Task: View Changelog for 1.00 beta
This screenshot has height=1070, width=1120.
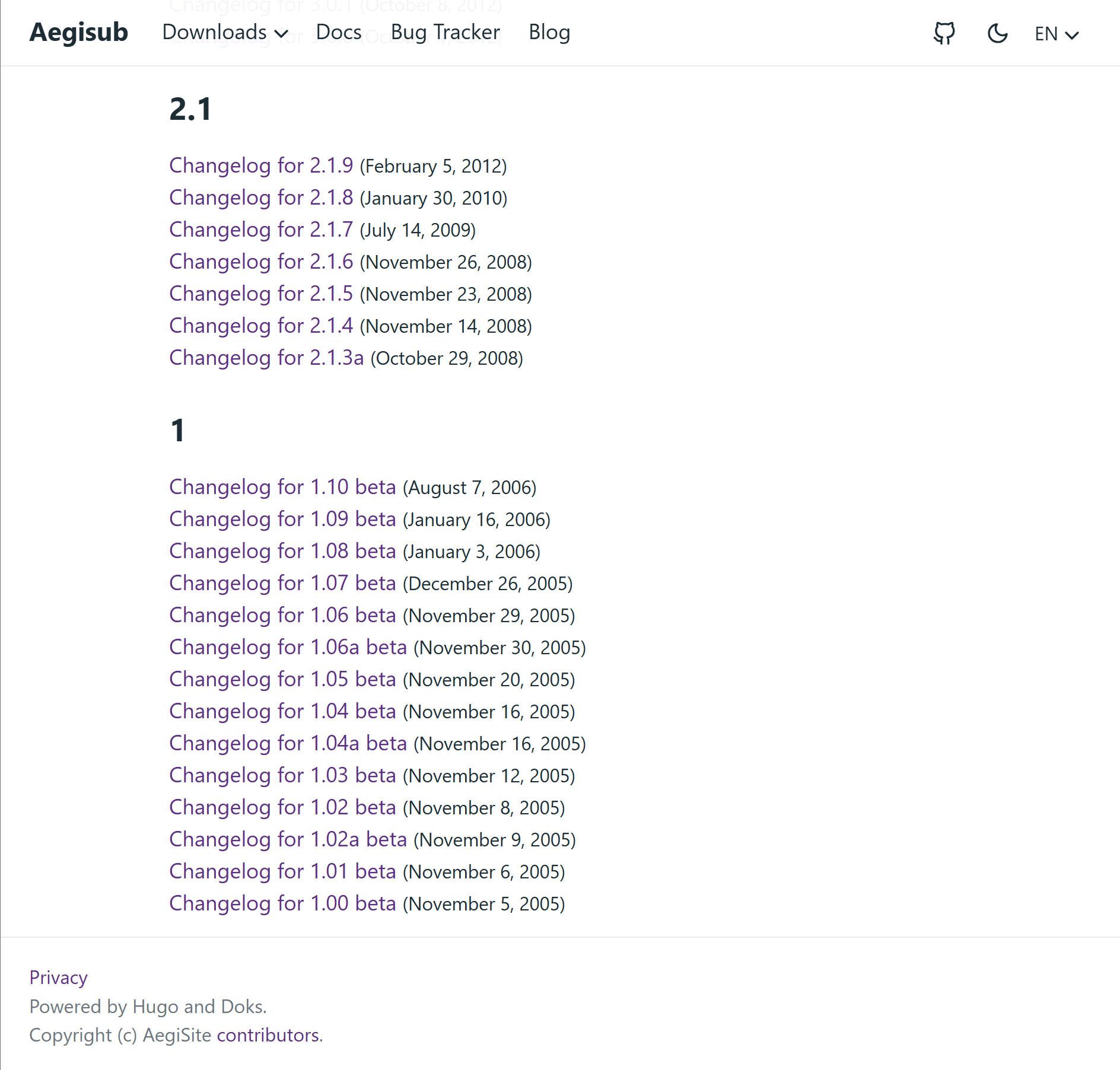Action: [x=282, y=903]
